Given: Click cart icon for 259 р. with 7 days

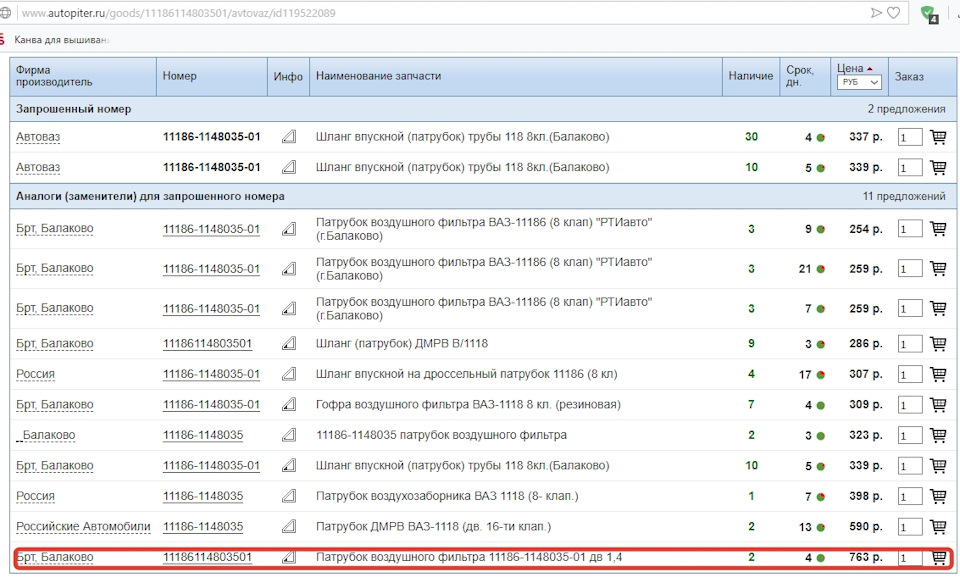Looking at the screenshot, I should (938, 308).
